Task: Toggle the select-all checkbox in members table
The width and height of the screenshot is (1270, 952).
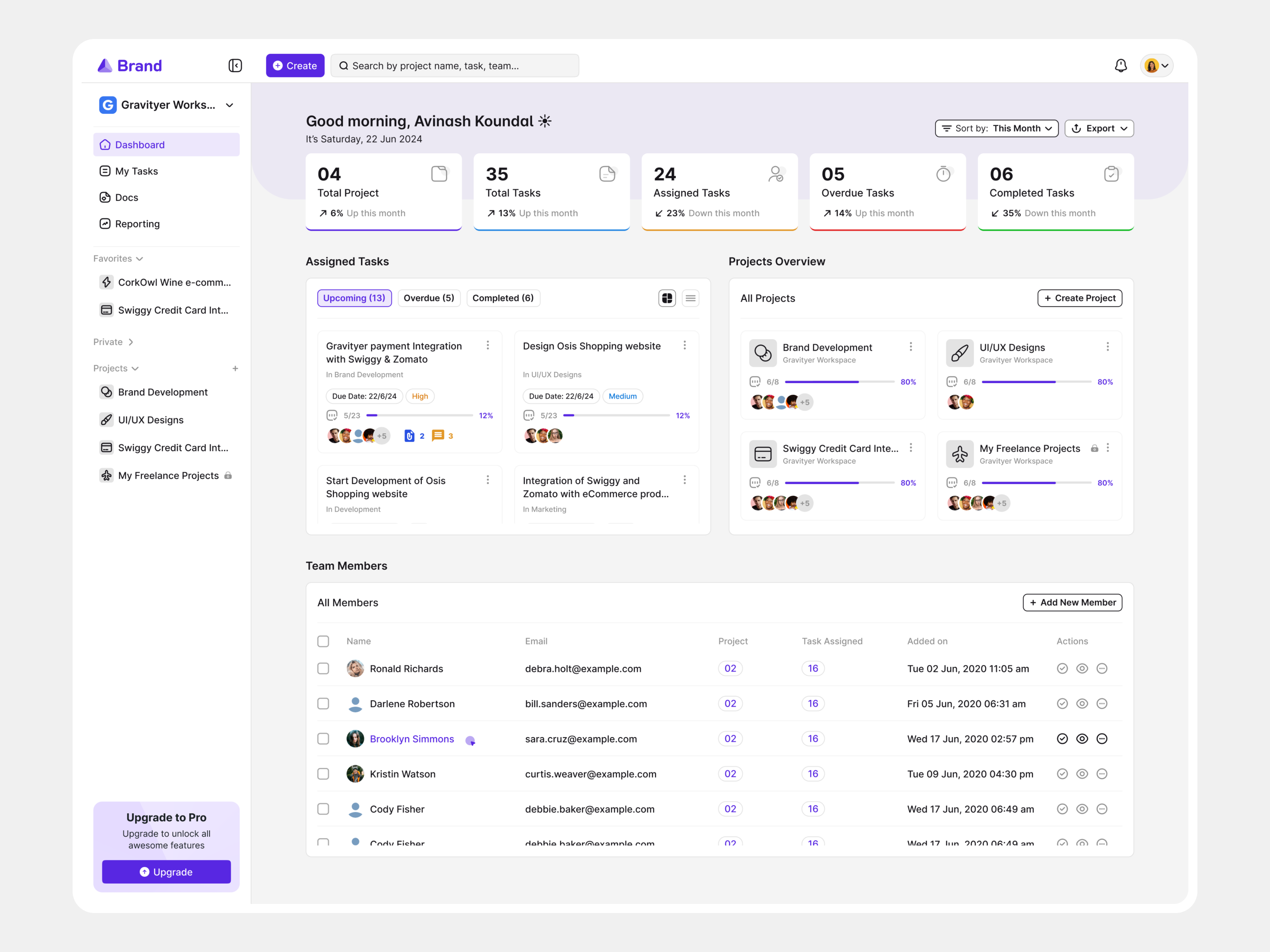Action: click(323, 641)
